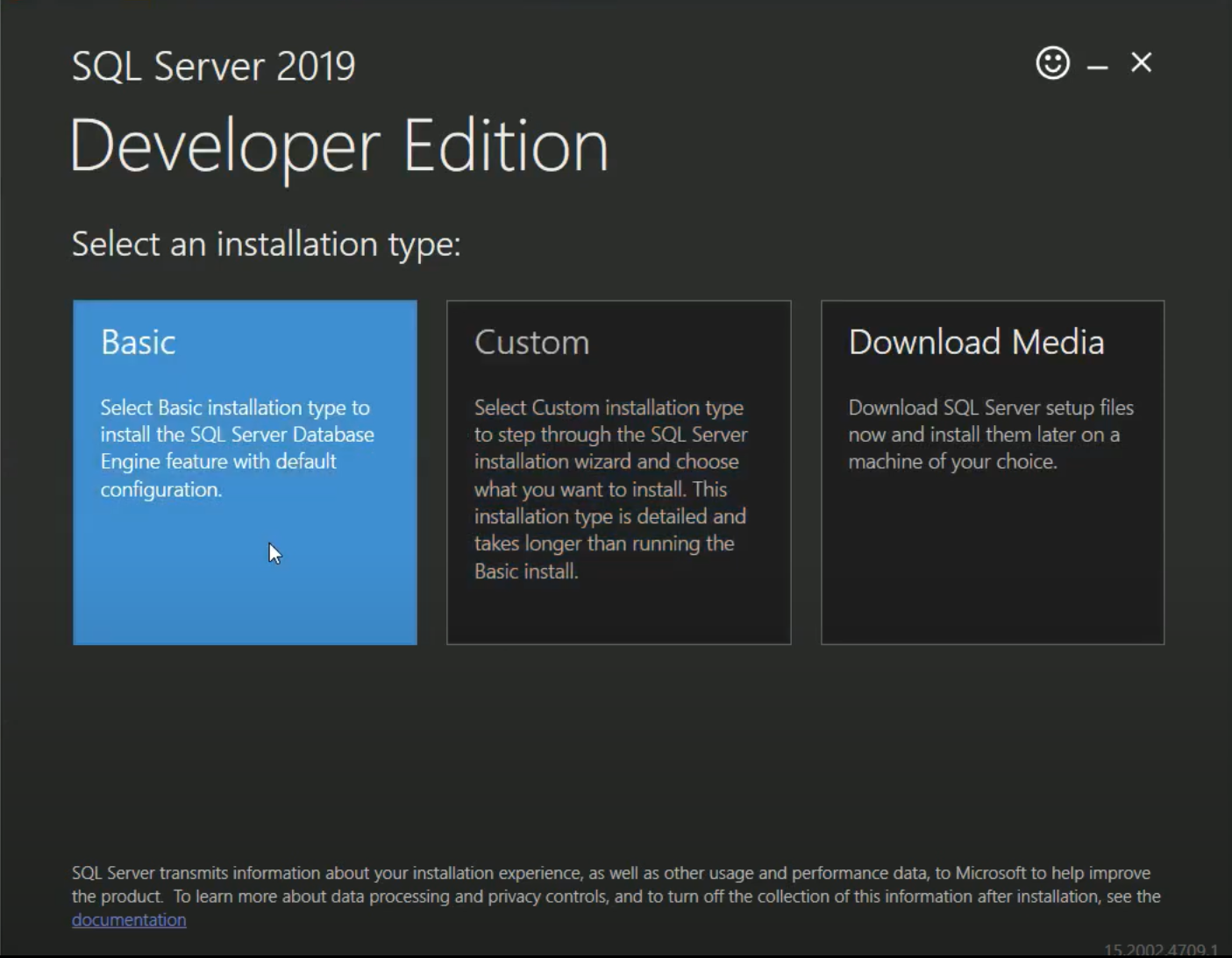
Task: Click the Developer Edition heading
Action: point(340,144)
